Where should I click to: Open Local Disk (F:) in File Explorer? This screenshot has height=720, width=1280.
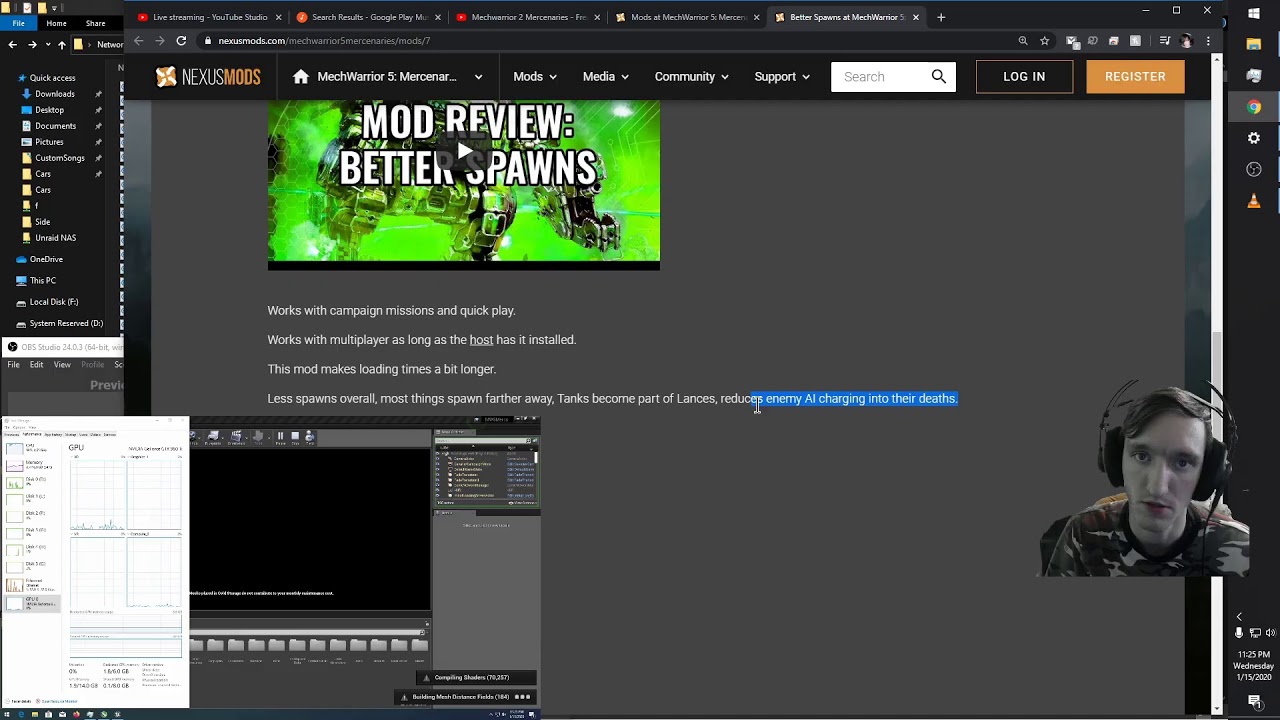click(x=53, y=302)
